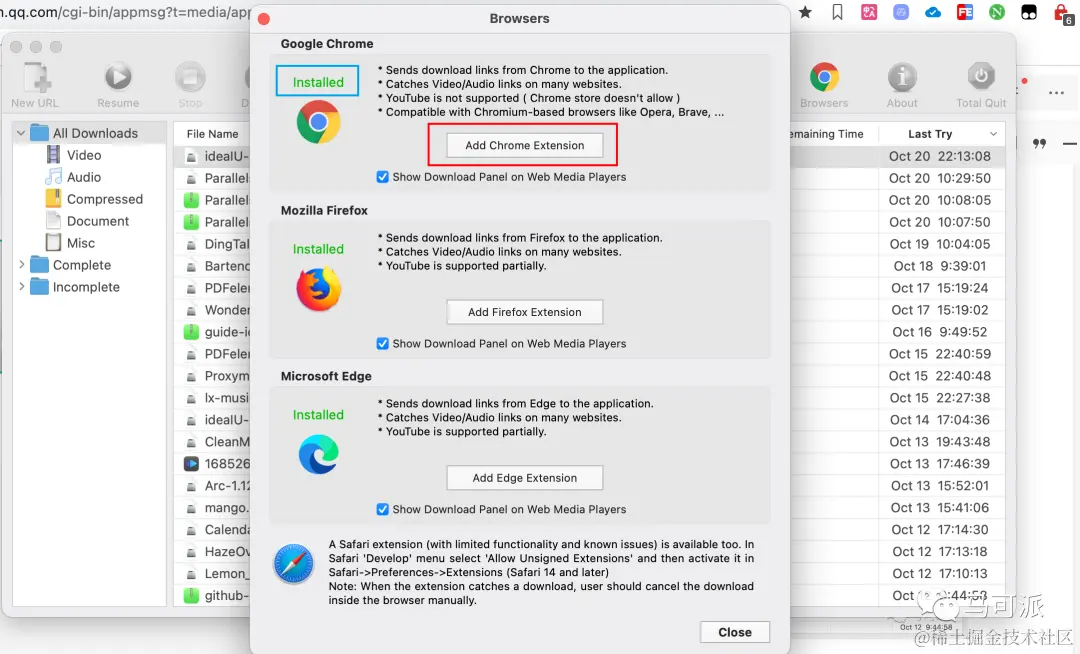Select the HazeOv file row
Image resolution: width=1080 pixels, height=654 pixels.
[213, 551]
